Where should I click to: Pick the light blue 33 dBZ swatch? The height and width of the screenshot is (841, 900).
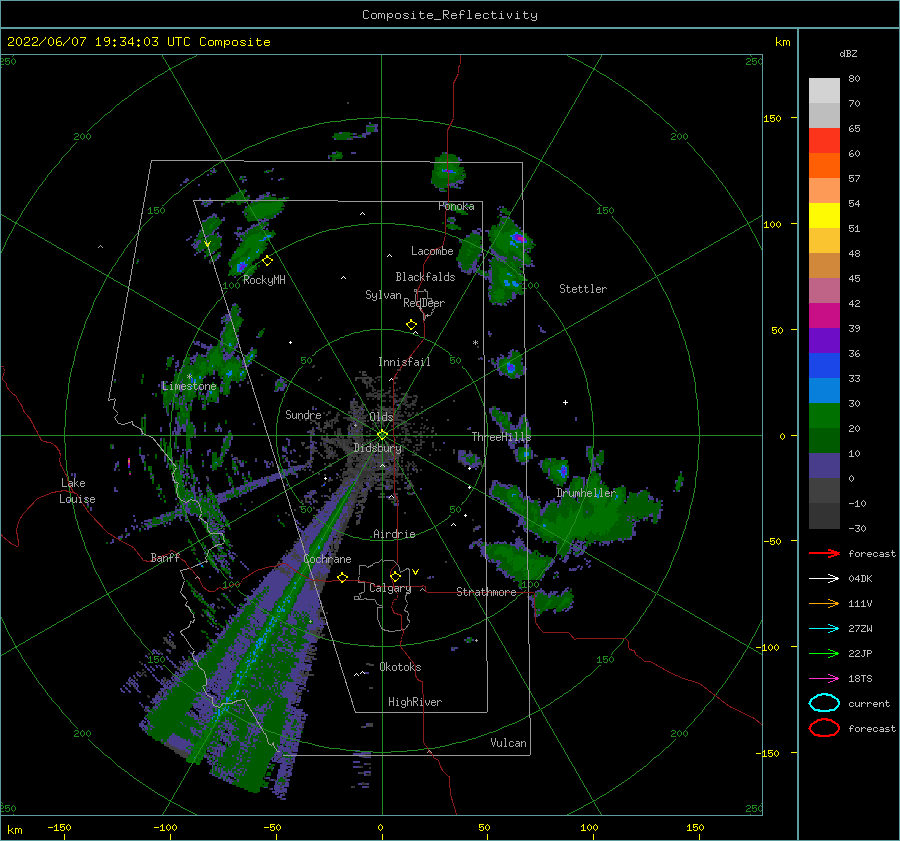[824, 390]
